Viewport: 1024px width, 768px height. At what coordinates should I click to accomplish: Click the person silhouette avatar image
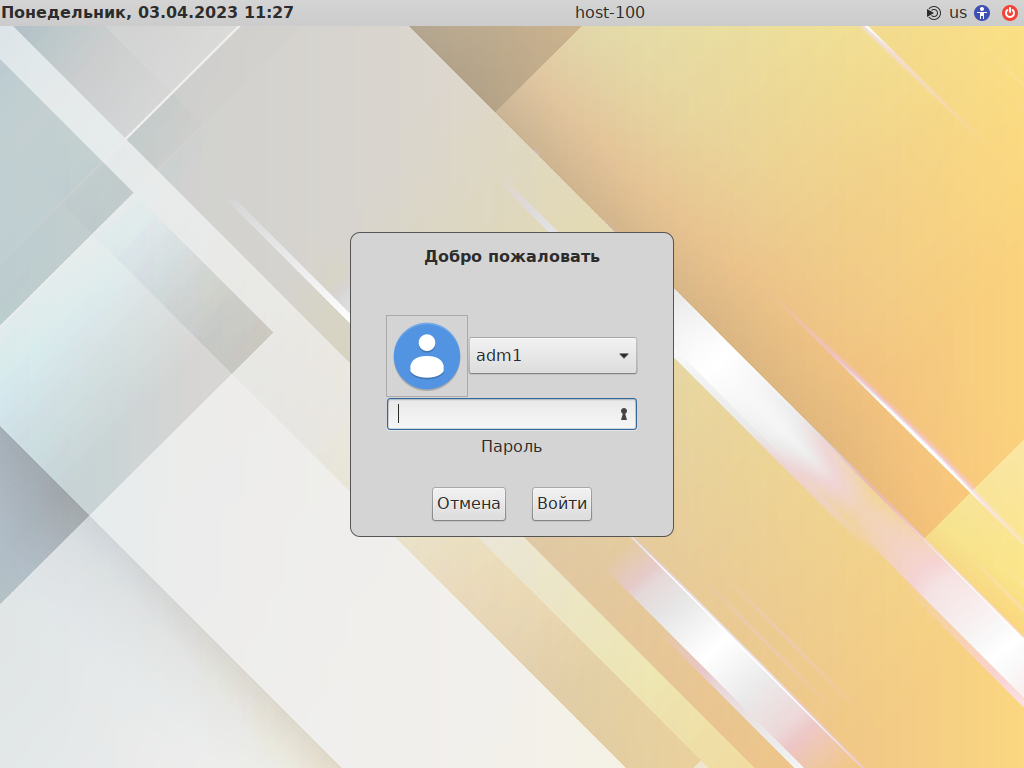coord(426,356)
